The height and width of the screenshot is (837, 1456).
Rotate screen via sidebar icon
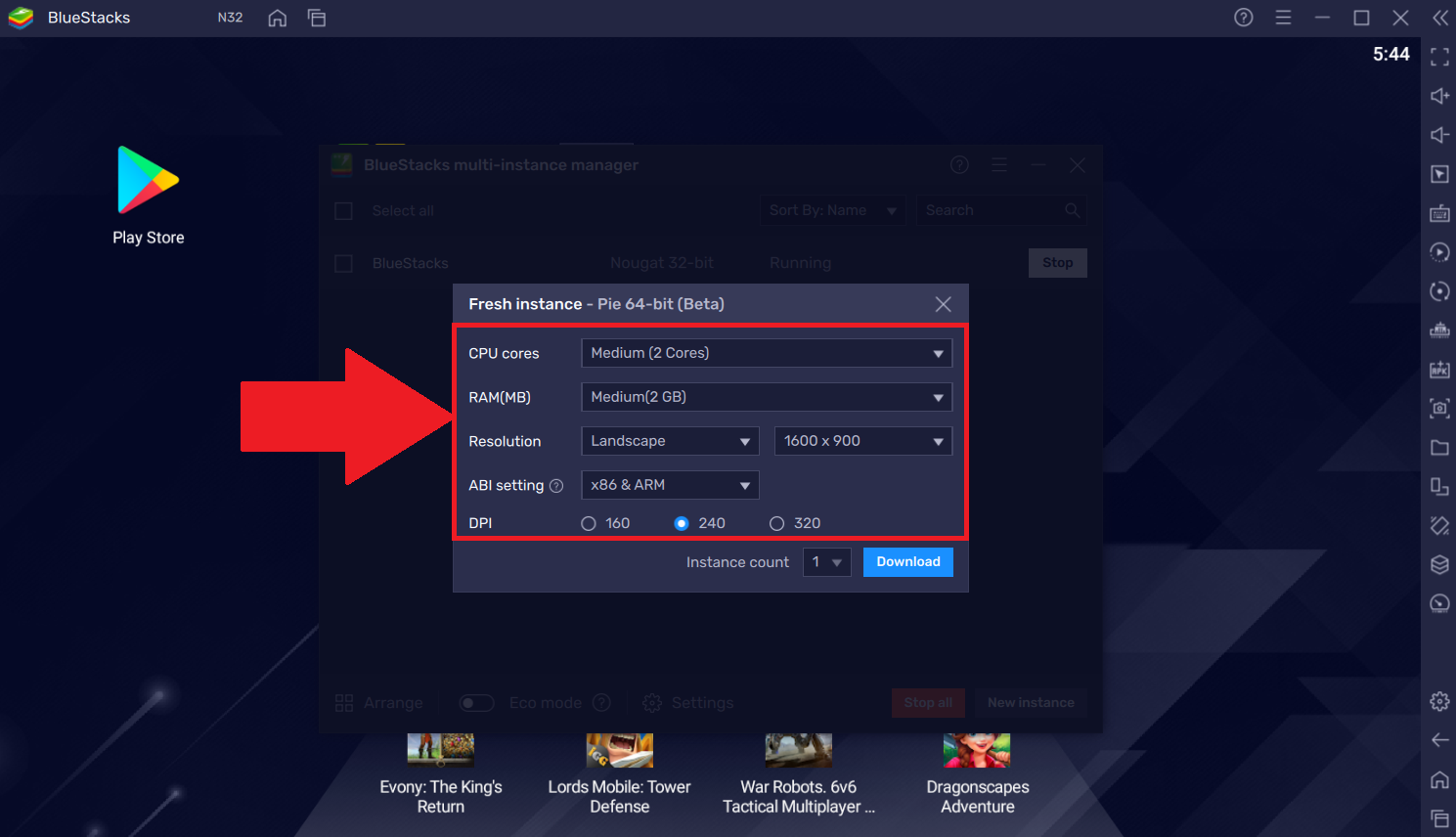click(x=1439, y=487)
